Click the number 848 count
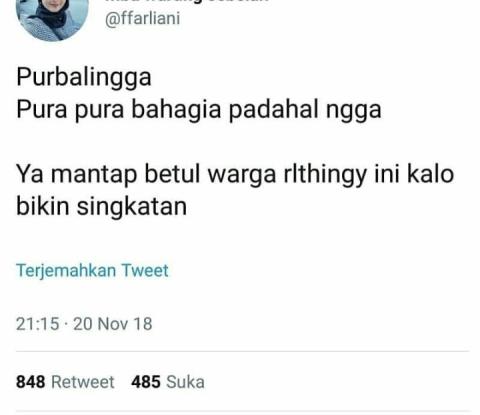 pyautogui.click(x=30, y=382)
